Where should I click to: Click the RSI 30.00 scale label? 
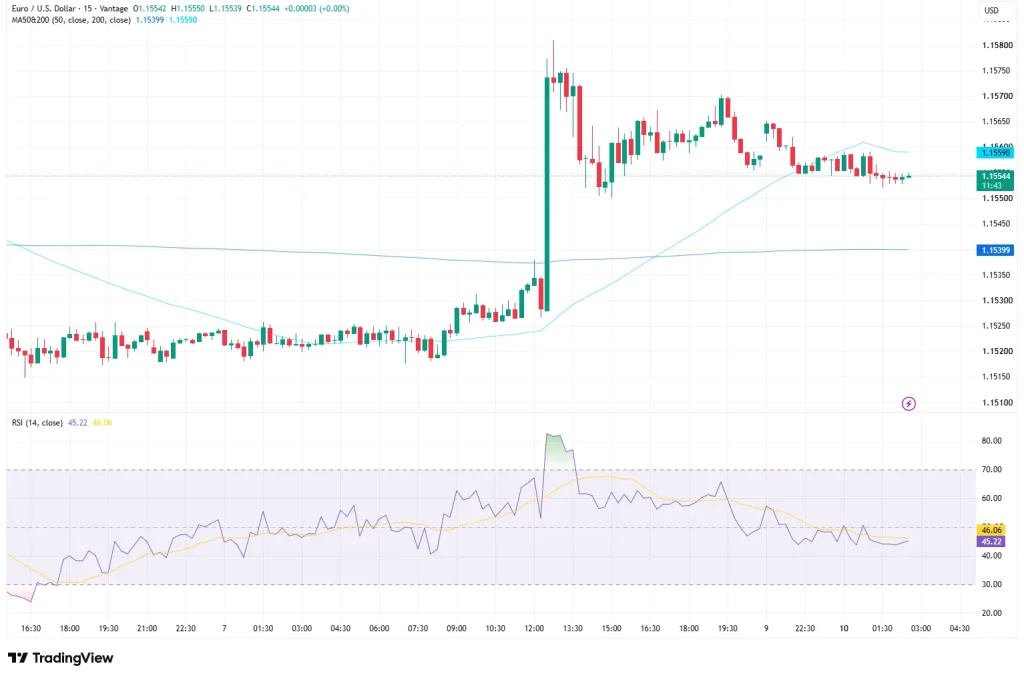click(991, 585)
